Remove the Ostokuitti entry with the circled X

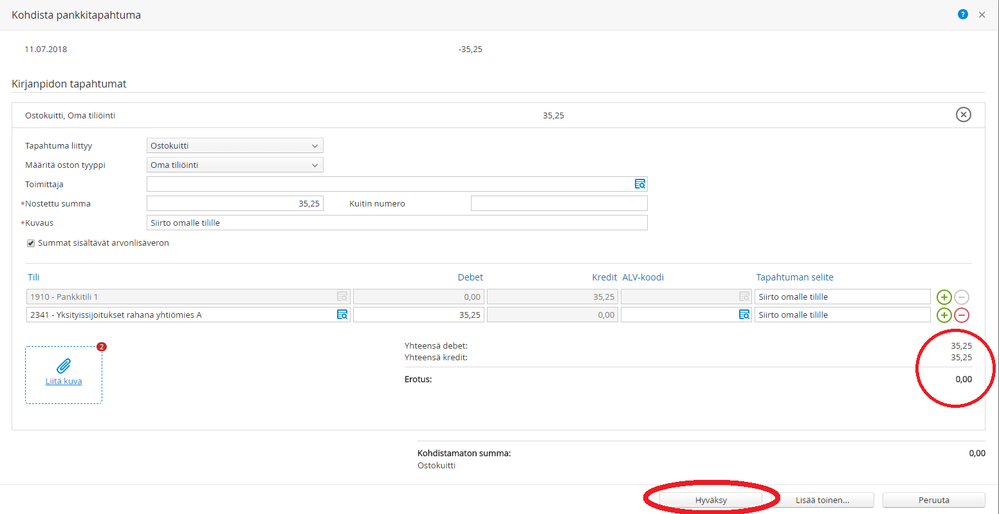963,115
